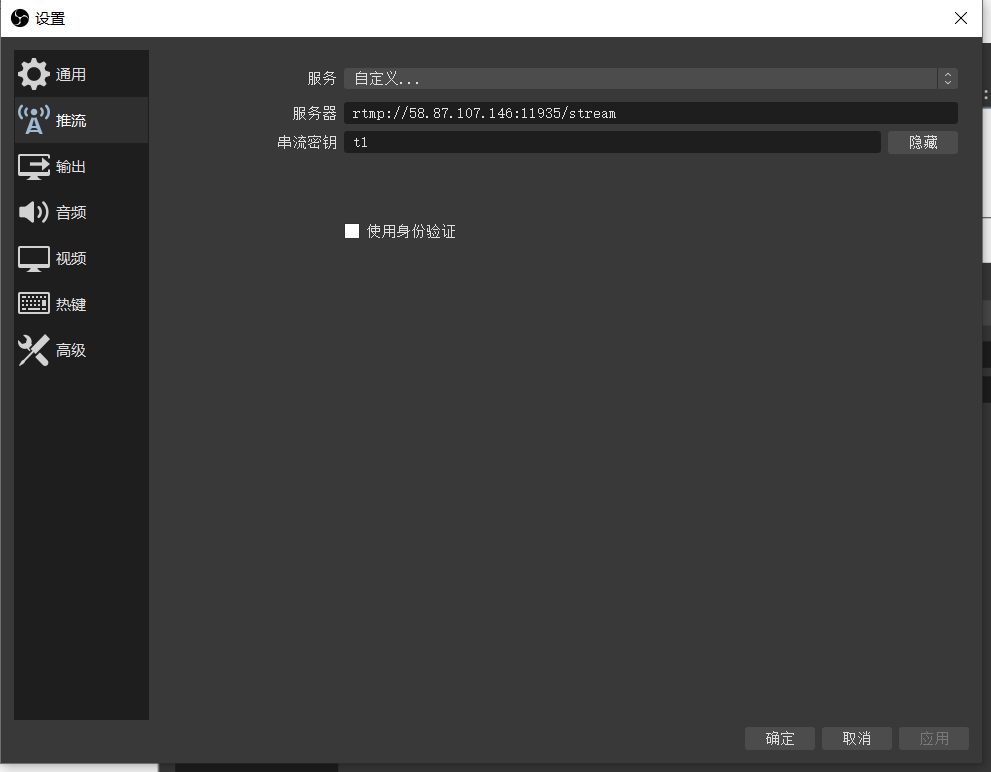Enable the 使用身份验证 checkbox
The height and width of the screenshot is (772, 991).
pos(352,231)
